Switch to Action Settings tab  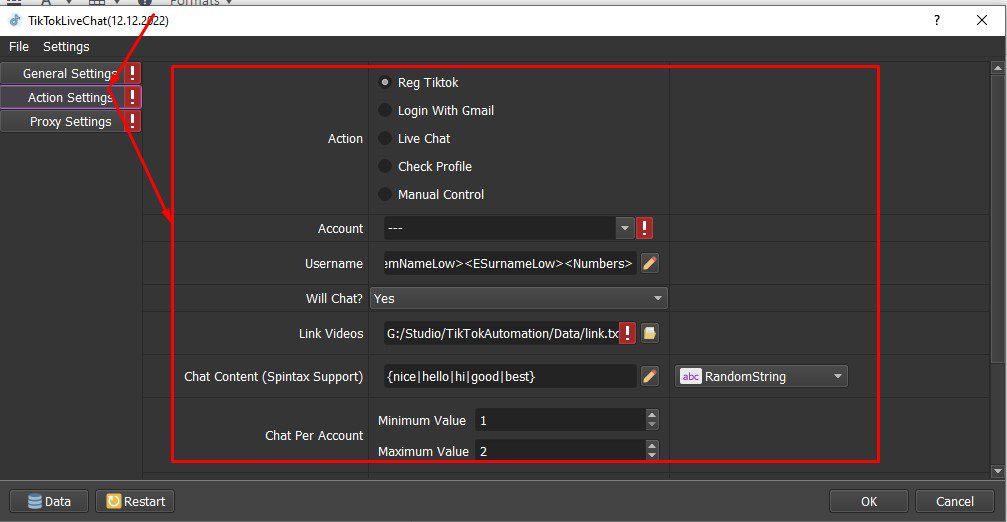click(x=64, y=97)
